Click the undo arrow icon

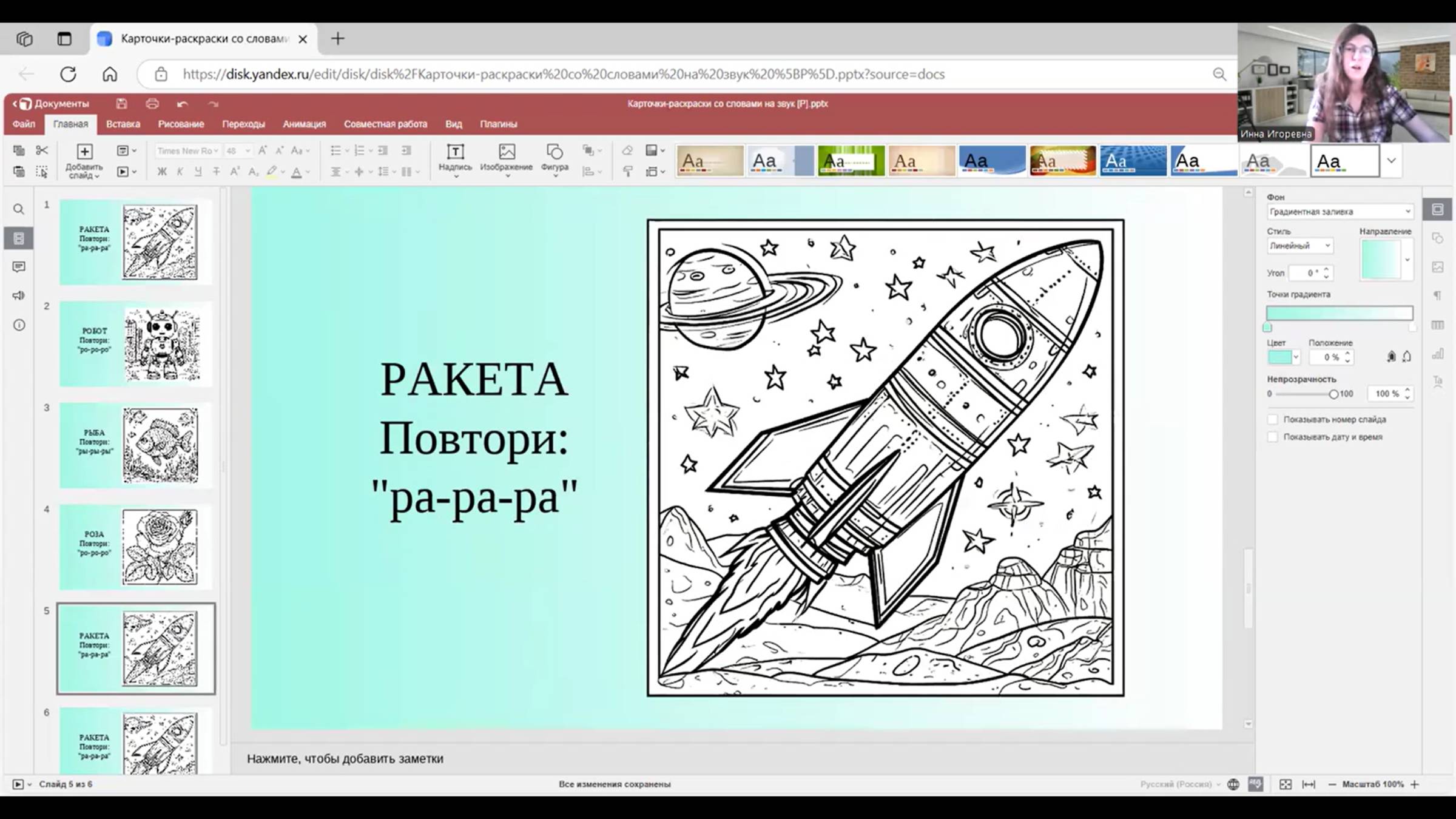click(x=182, y=104)
